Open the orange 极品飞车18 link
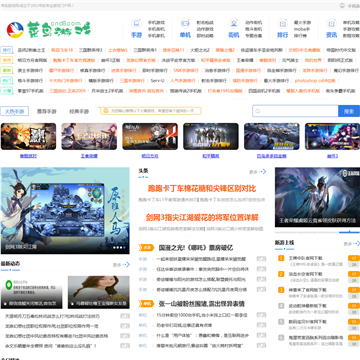 62,50
